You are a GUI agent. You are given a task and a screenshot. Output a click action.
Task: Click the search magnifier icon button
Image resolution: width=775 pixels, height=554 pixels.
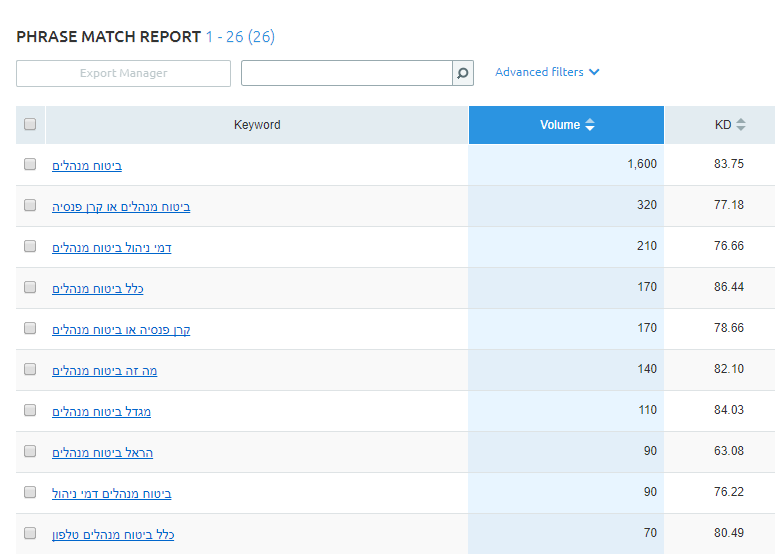463,73
